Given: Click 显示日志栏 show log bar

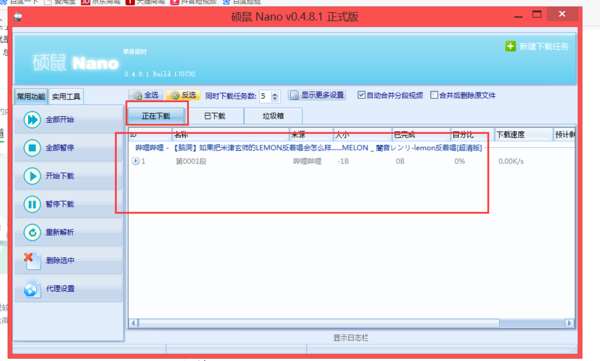Looking at the screenshot, I should click(351, 338).
